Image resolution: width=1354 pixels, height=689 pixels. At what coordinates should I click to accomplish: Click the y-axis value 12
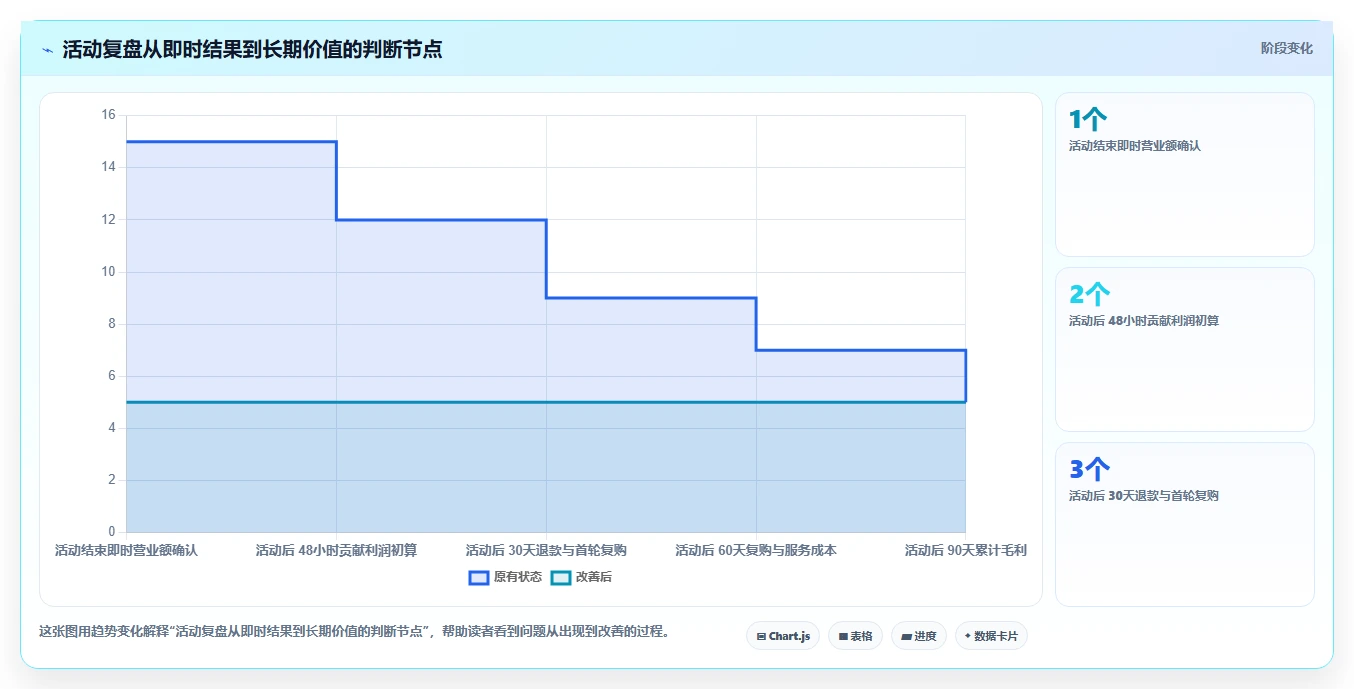[108, 219]
